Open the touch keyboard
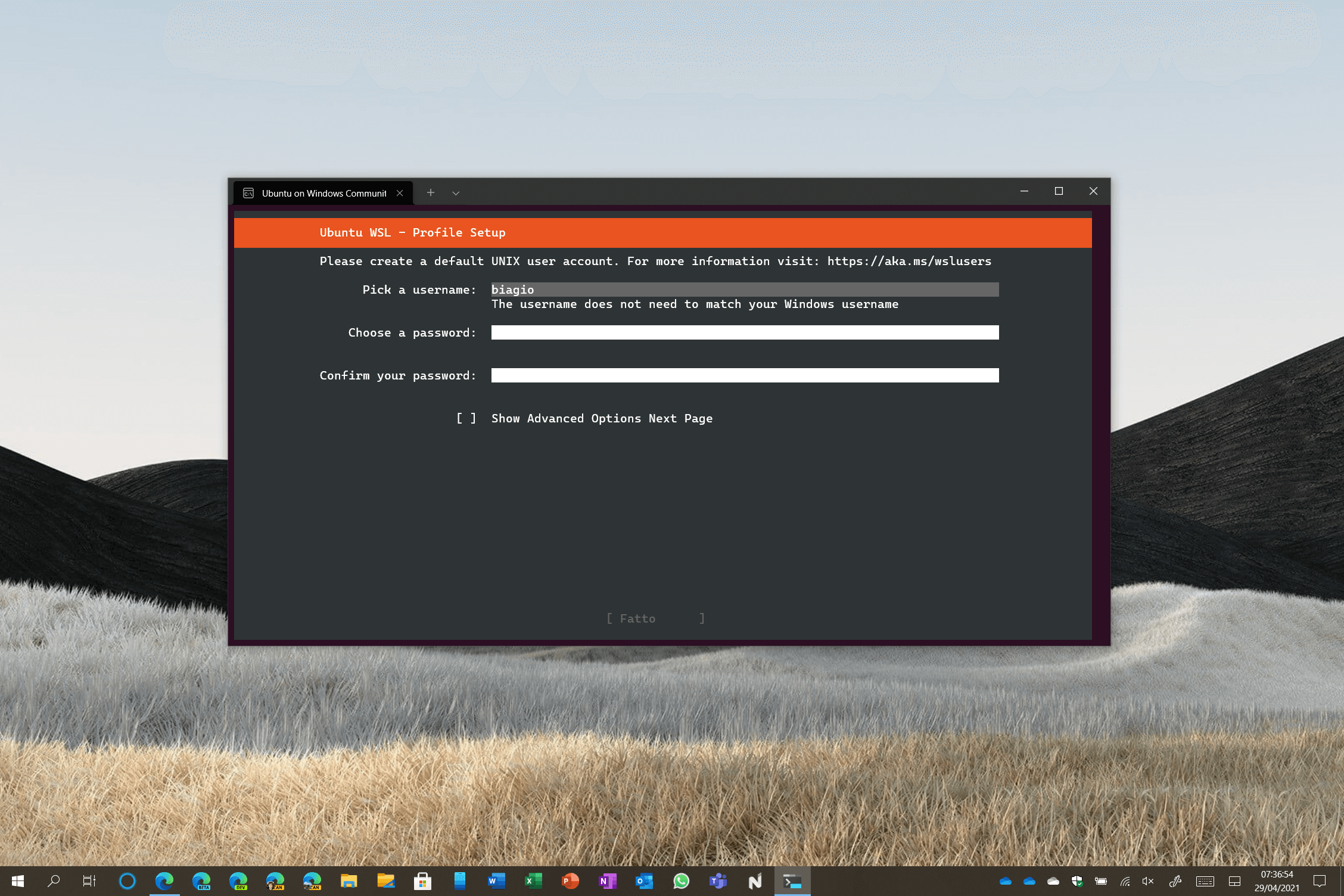Screen dimensions: 1344x896 pos(1205,881)
